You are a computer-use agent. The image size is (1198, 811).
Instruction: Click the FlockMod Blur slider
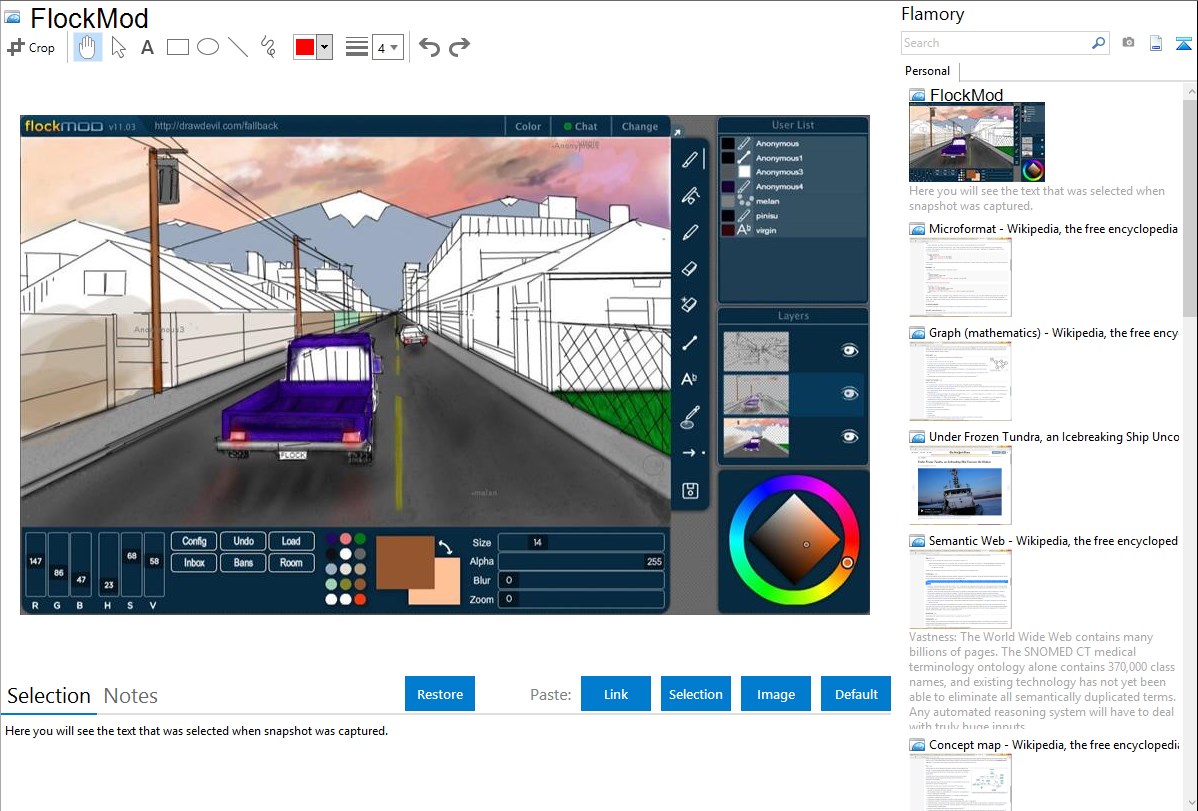(x=581, y=580)
